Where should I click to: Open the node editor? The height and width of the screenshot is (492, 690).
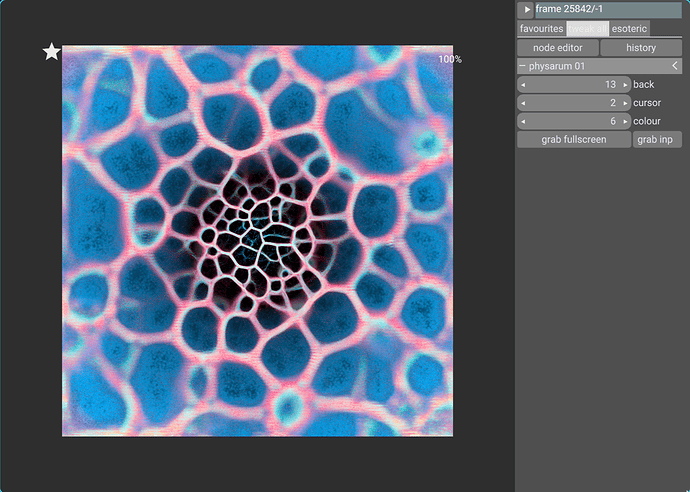pos(557,48)
